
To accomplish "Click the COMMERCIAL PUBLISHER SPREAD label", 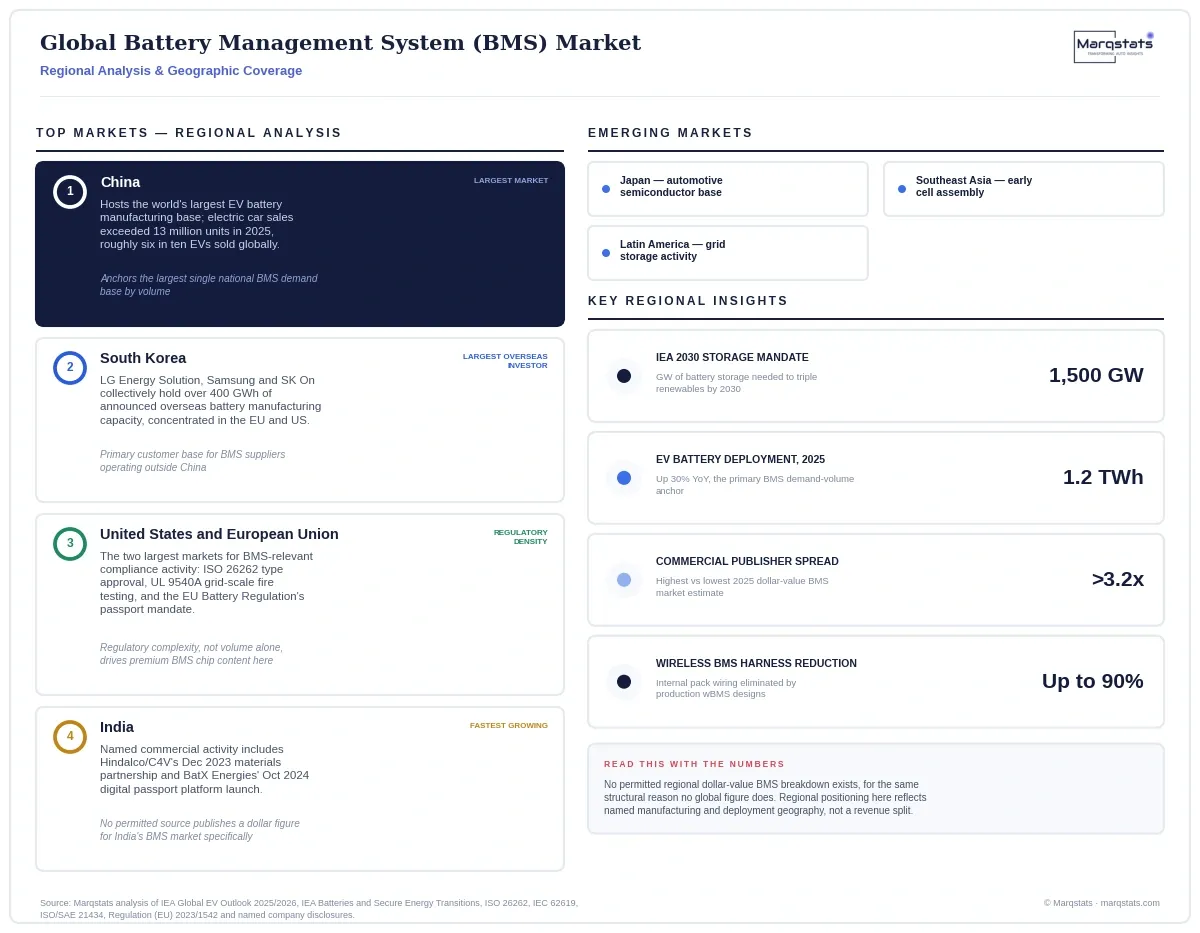I will (x=747, y=561).
